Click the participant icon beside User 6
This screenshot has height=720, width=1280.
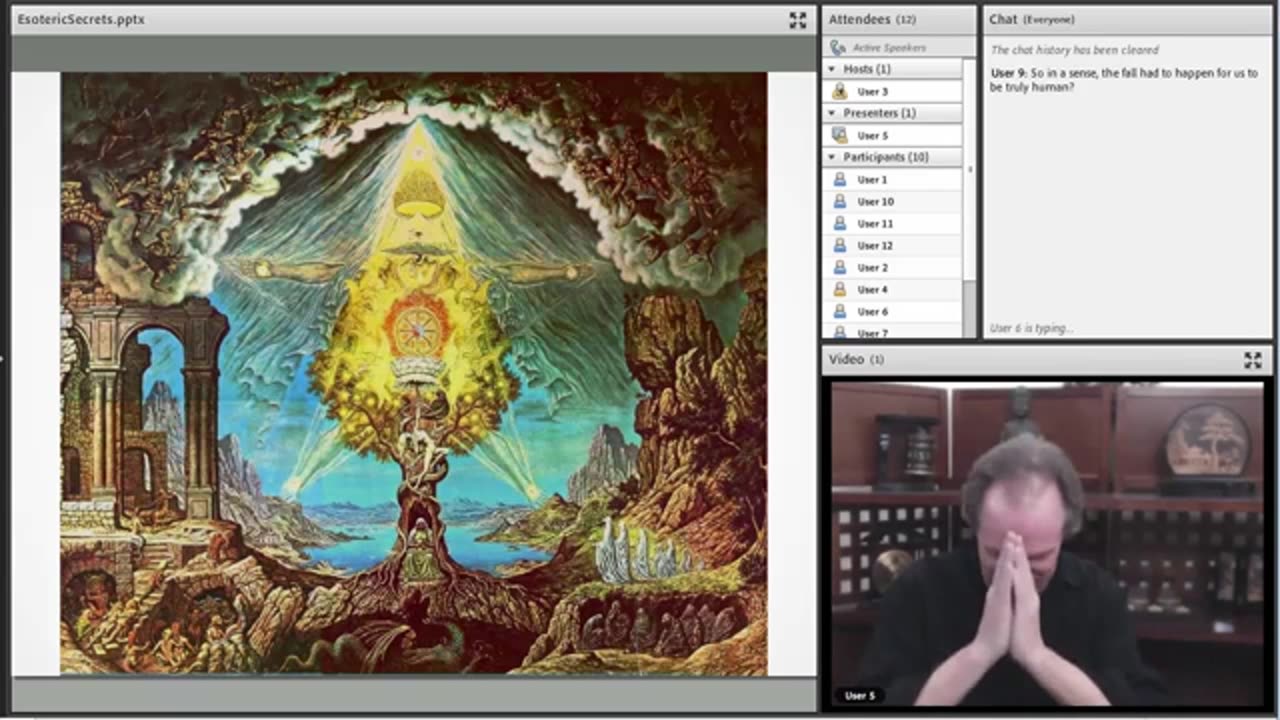click(840, 311)
